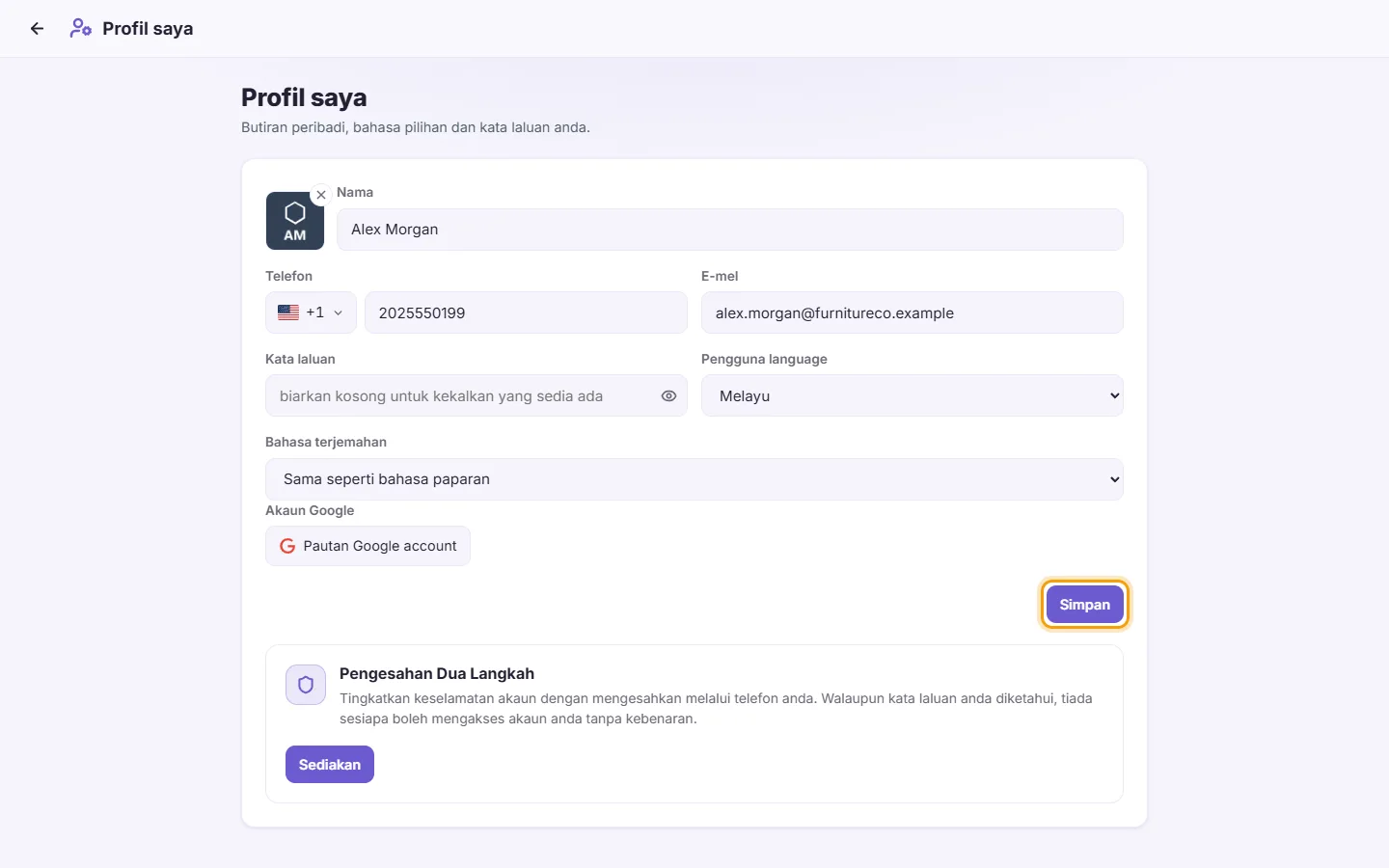Viewport: 1389px width, 868px height.
Task: Remove the avatar with the X icon
Action: (321, 195)
